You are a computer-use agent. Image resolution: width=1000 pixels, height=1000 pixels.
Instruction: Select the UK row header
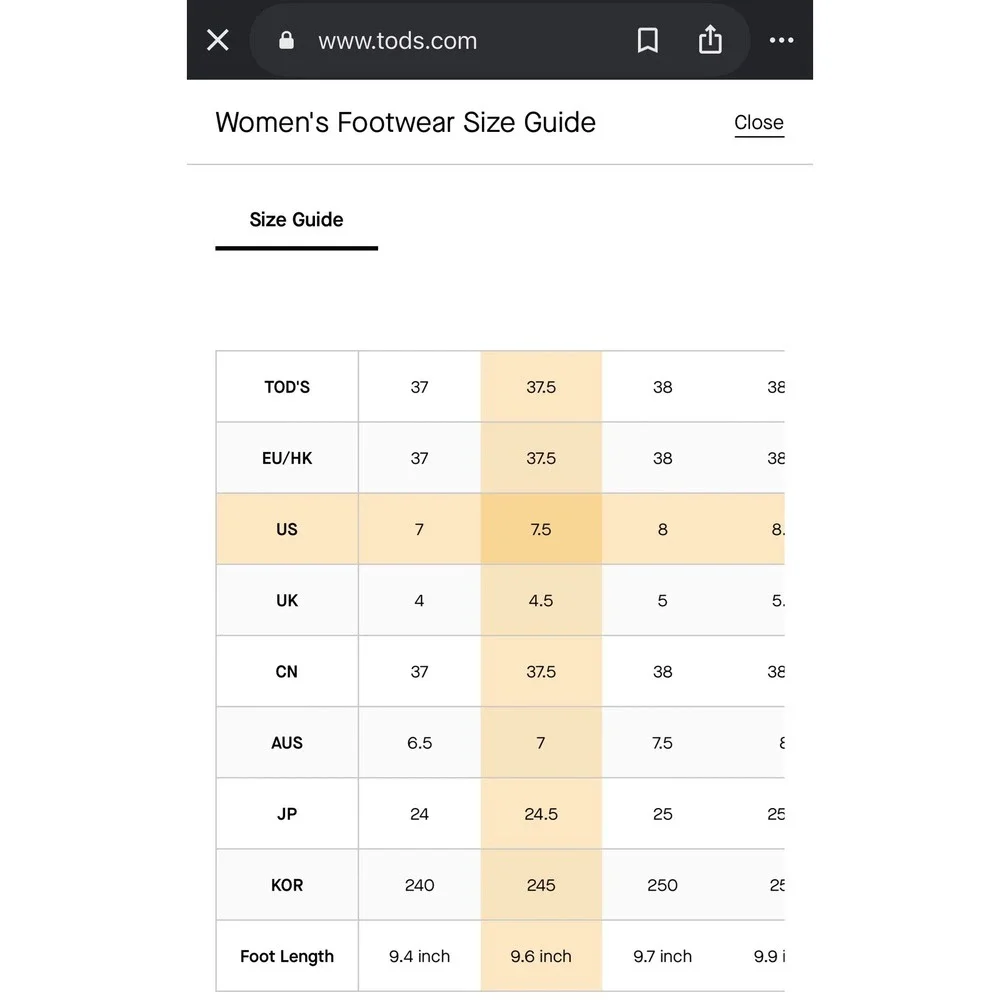pos(287,600)
